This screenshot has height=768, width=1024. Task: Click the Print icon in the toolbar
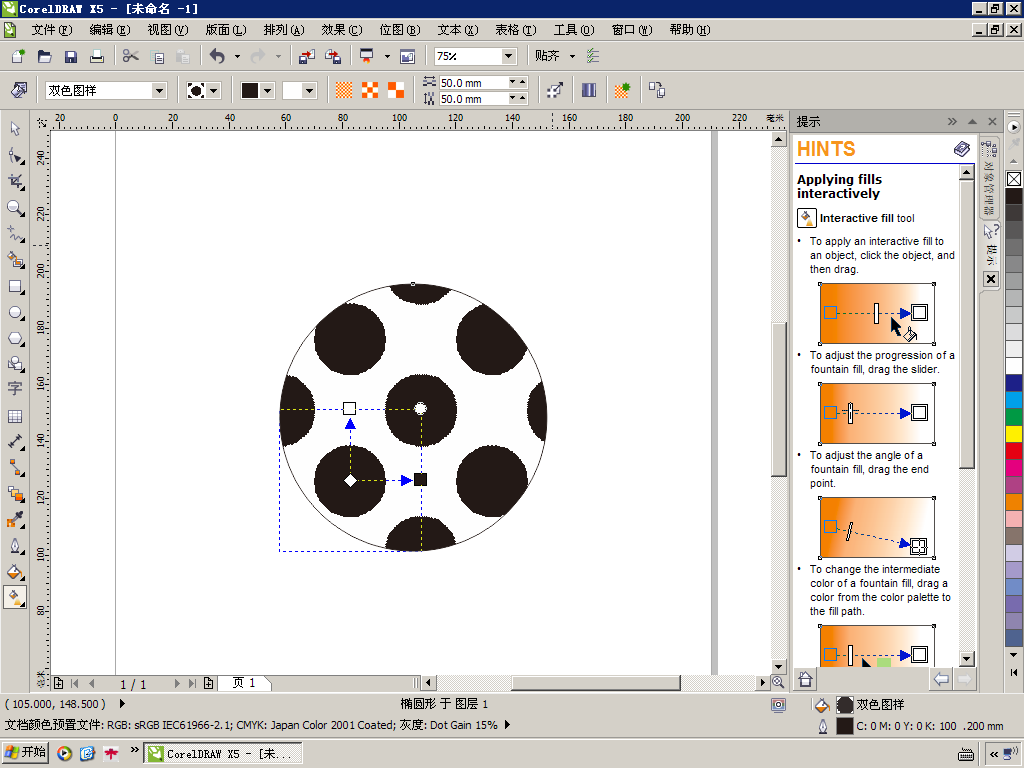pos(97,56)
